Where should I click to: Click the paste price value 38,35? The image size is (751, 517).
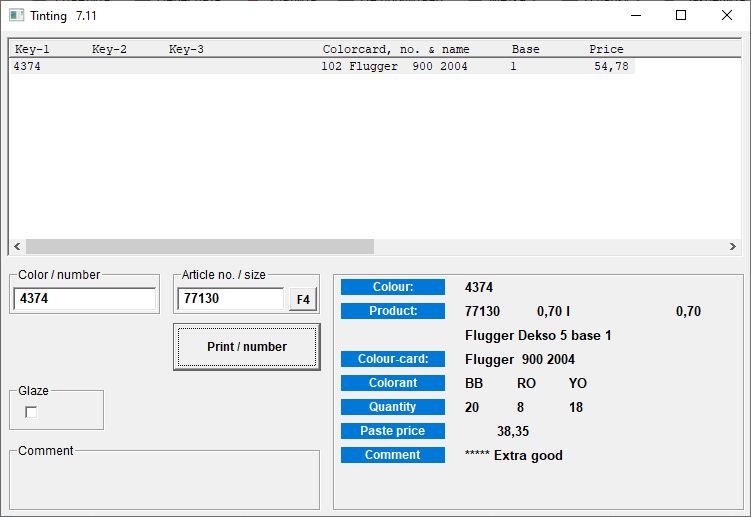tap(513, 431)
